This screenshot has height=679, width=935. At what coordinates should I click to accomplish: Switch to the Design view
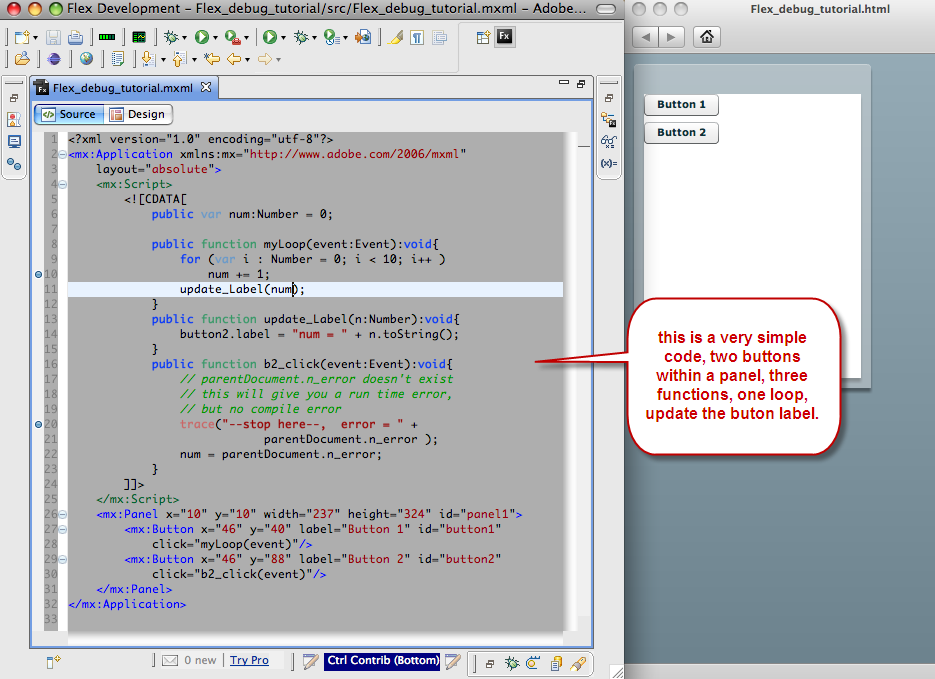(139, 114)
